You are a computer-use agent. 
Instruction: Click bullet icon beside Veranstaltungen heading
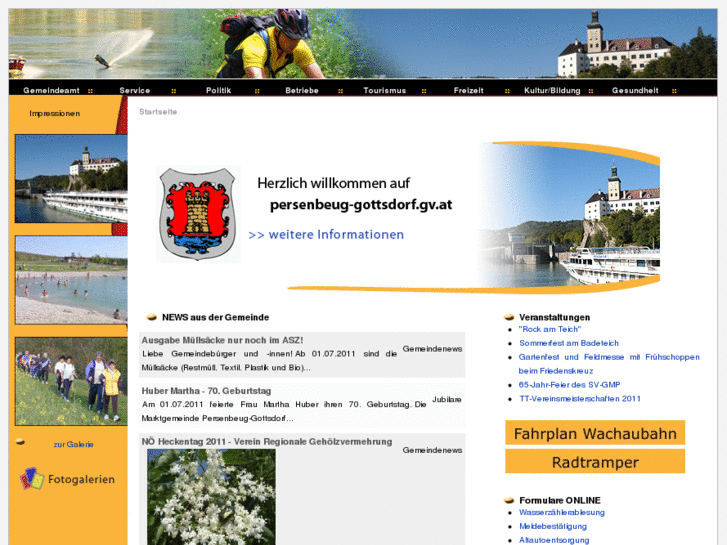pyautogui.click(x=509, y=318)
